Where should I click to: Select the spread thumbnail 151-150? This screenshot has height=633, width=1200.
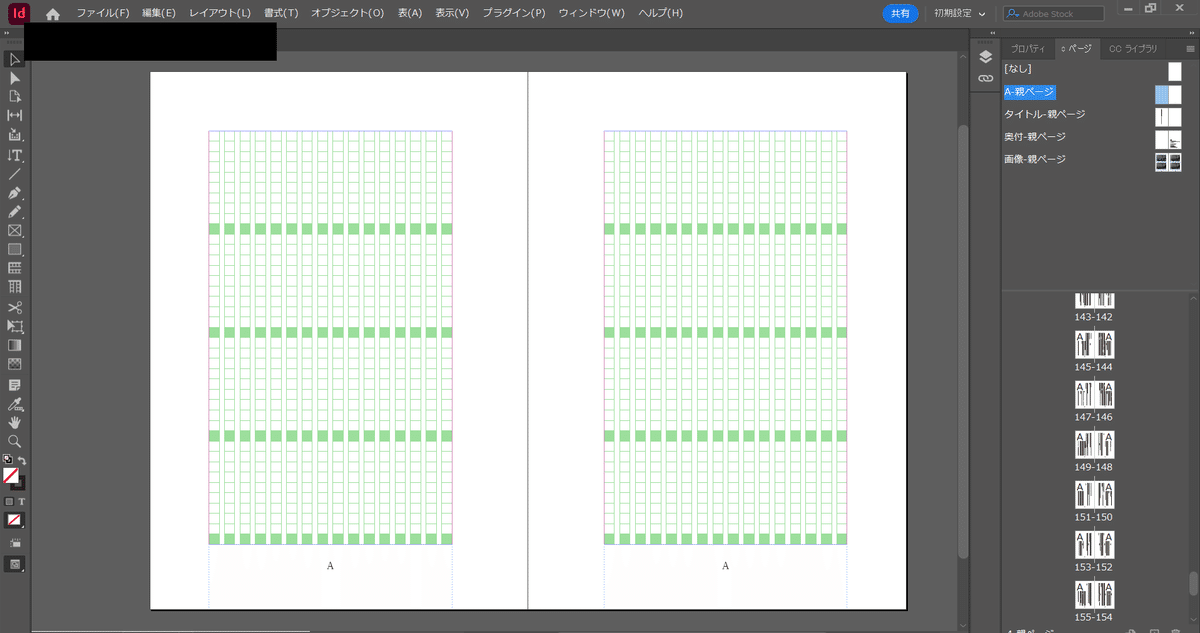(x=1094, y=495)
